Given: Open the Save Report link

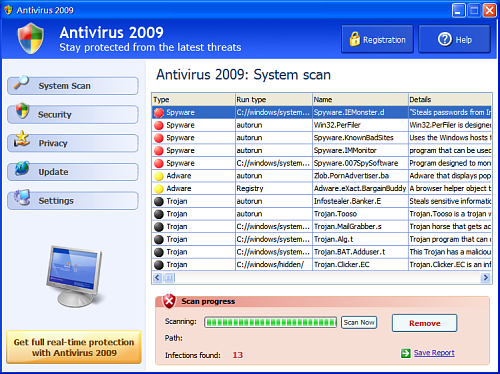Looking at the screenshot, I should coord(434,353).
